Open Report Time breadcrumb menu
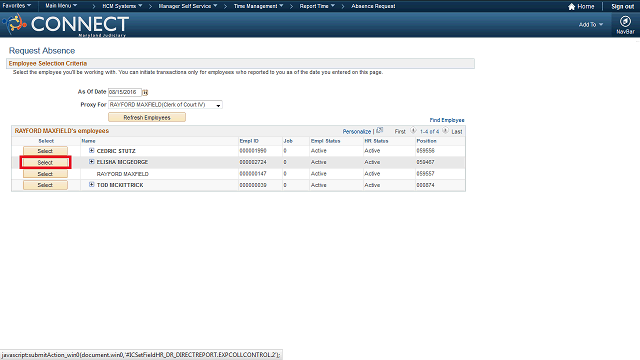 pos(317,6)
